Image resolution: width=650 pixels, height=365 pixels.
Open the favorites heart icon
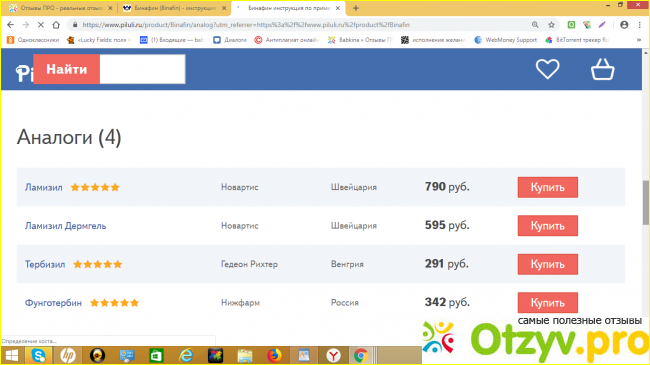[547, 69]
